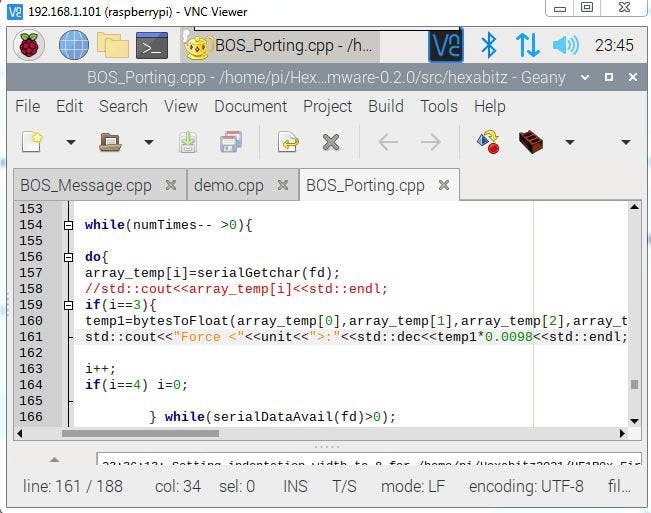The height and width of the screenshot is (513, 651).
Task: Collapse the while loop fold at line 154
Action: [x=68, y=225]
